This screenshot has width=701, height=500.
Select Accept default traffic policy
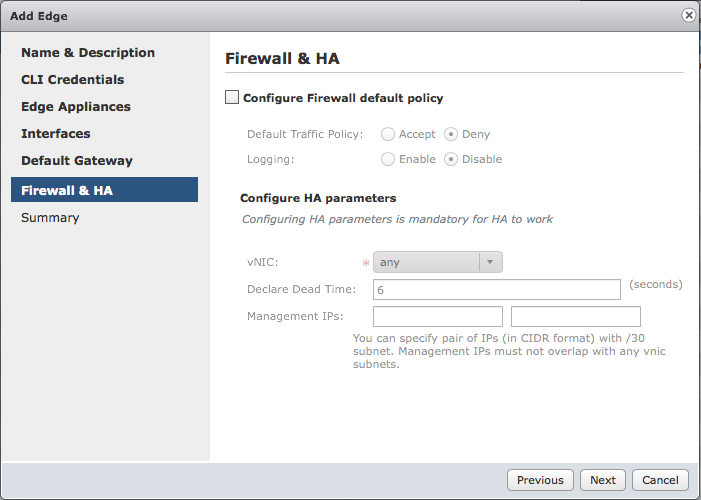coord(388,134)
